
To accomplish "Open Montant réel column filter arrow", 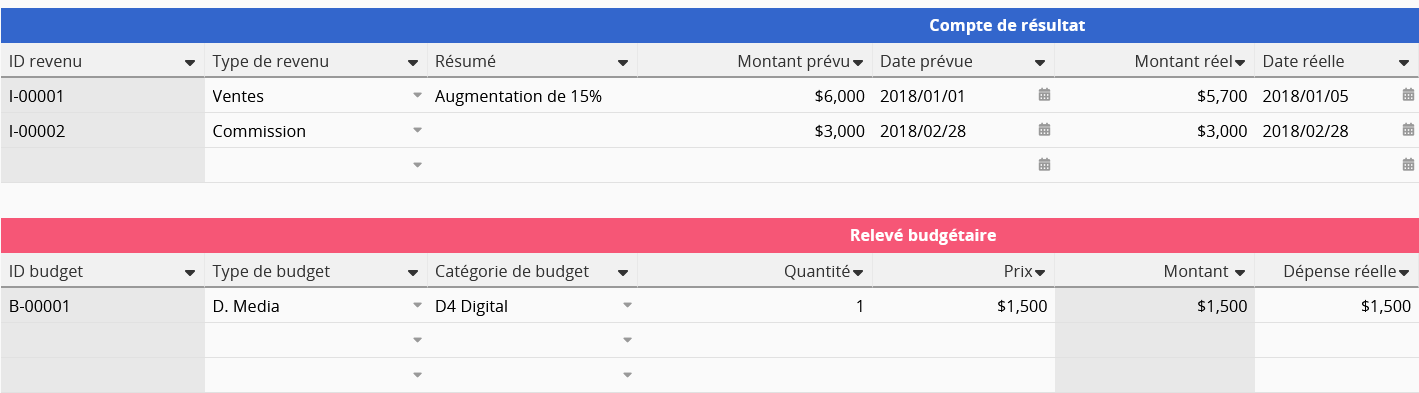I will point(1240,63).
